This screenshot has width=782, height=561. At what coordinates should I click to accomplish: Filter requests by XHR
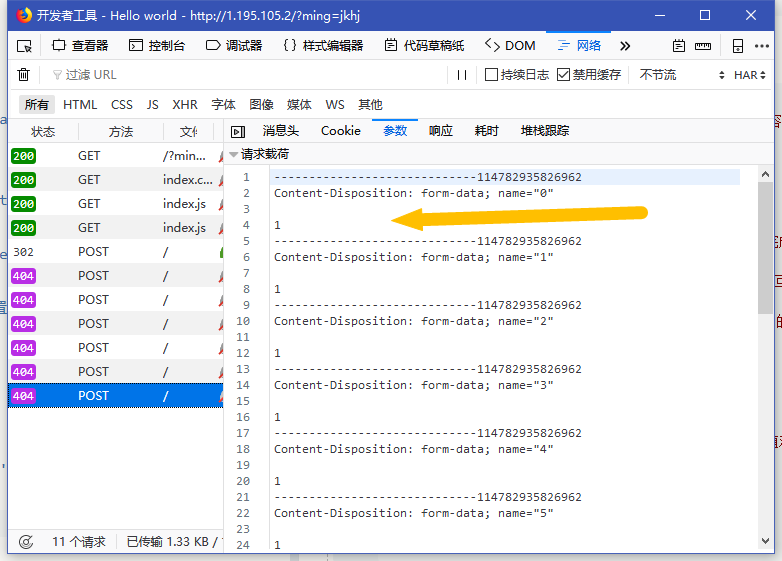[185, 105]
